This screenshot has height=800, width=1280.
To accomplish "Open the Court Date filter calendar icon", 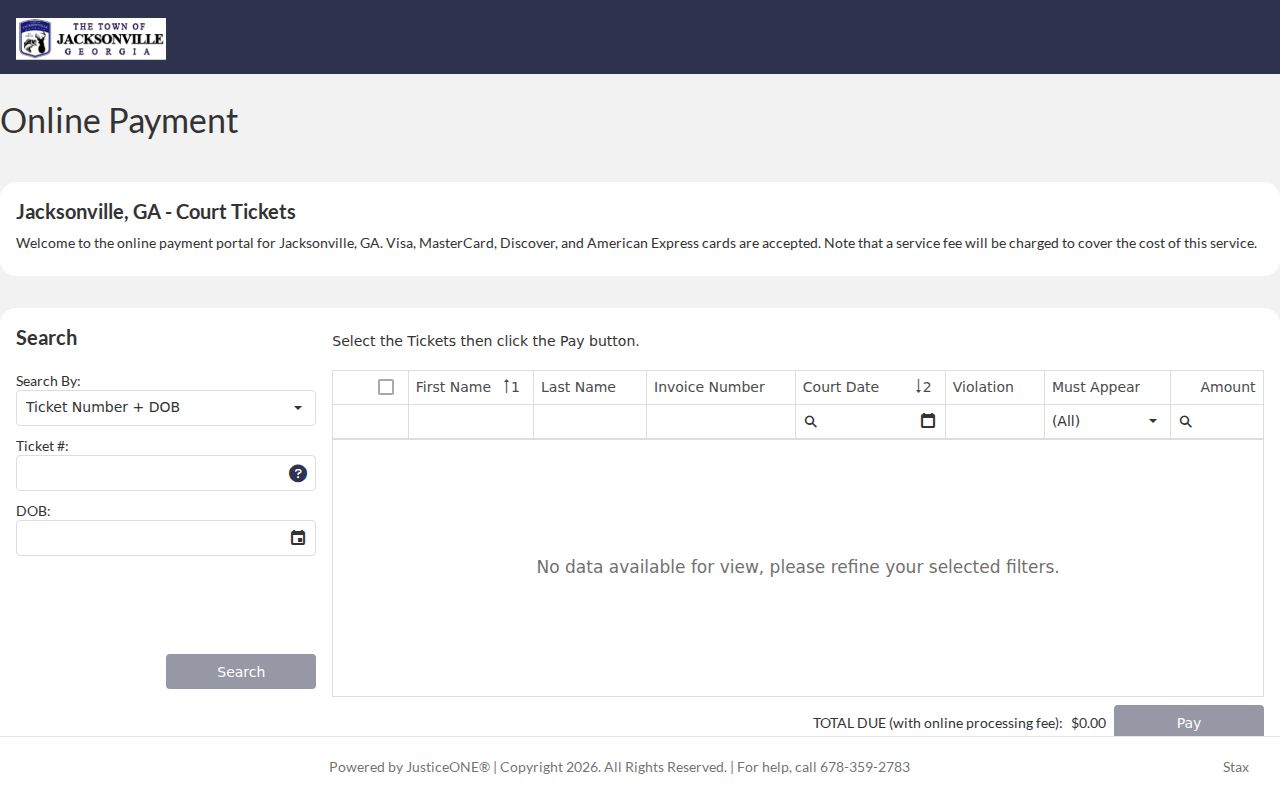I will [x=928, y=421].
